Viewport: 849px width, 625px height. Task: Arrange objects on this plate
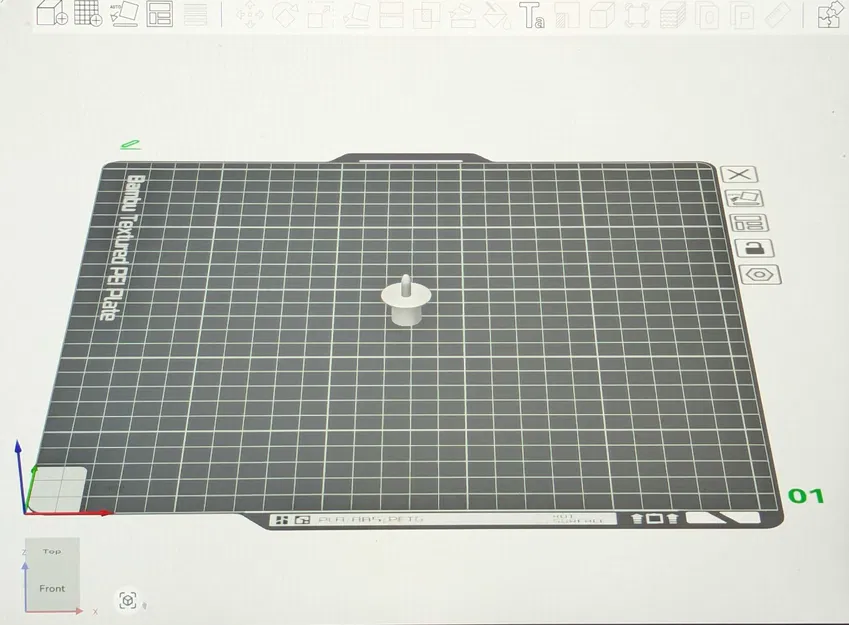click(749, 223)
